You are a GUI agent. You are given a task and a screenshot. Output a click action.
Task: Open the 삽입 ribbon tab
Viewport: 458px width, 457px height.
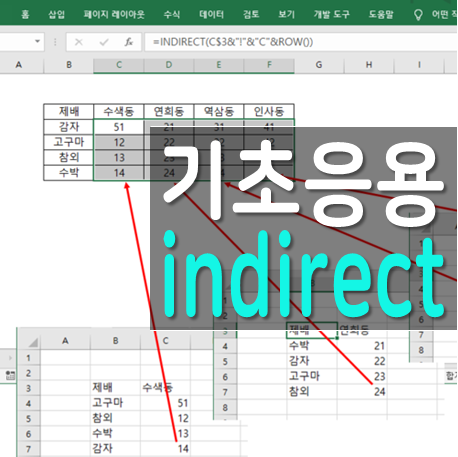click(56, 14)
